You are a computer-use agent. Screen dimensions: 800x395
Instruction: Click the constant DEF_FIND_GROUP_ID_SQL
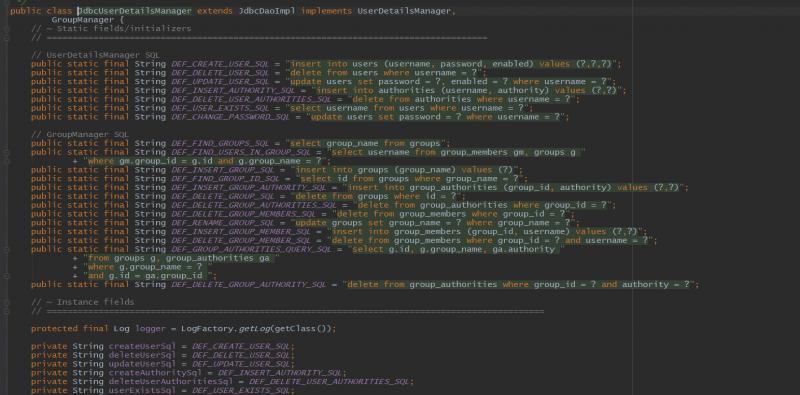226,179
